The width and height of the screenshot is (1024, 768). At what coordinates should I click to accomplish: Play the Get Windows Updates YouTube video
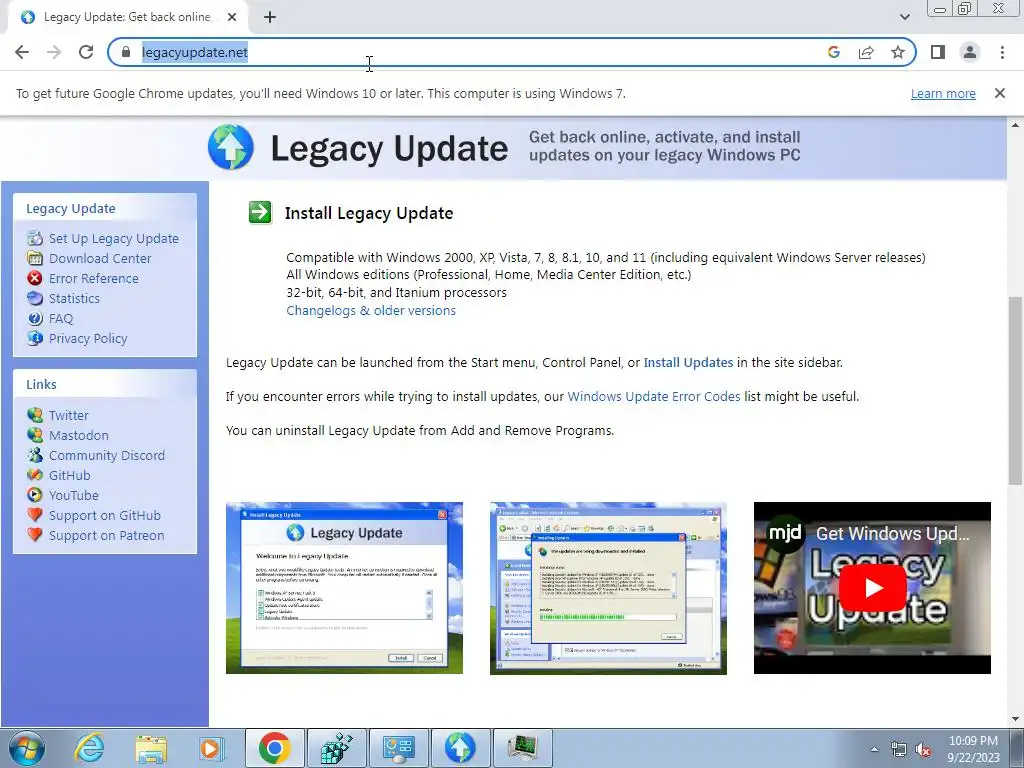(872, 588)
